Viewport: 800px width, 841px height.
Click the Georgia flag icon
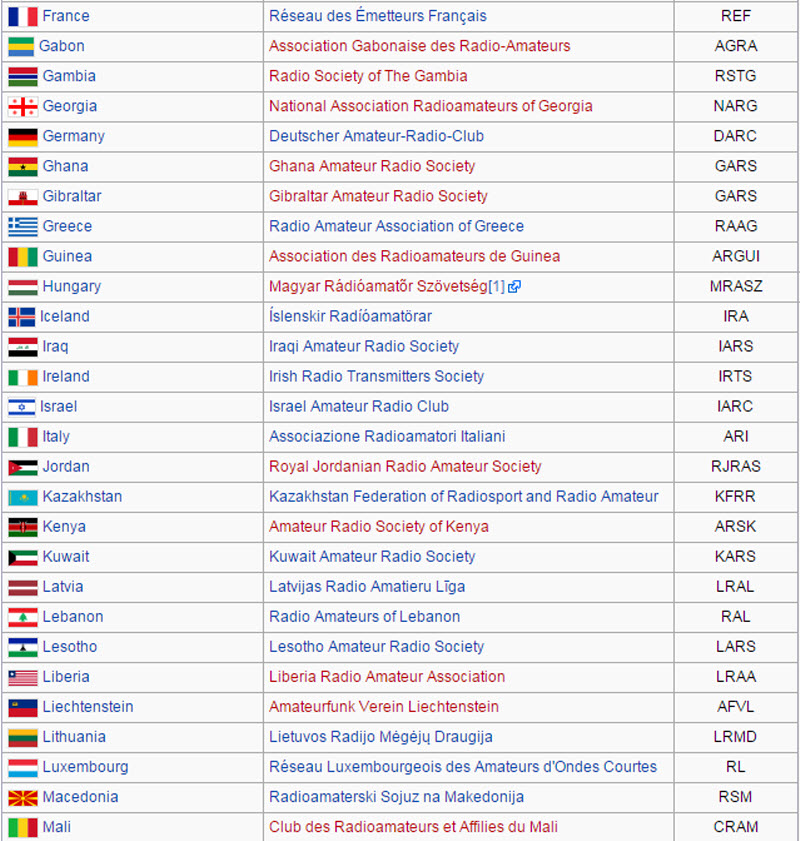point(23,107)
